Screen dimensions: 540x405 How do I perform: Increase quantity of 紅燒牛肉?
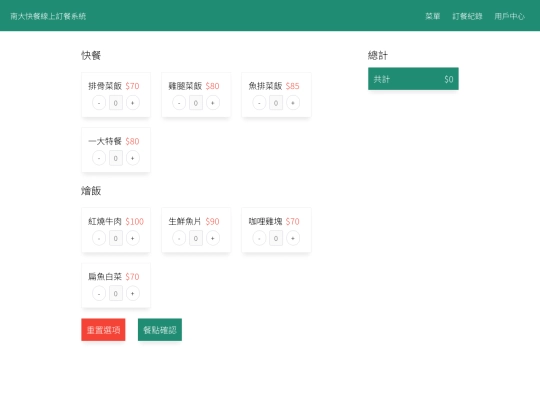133,238
